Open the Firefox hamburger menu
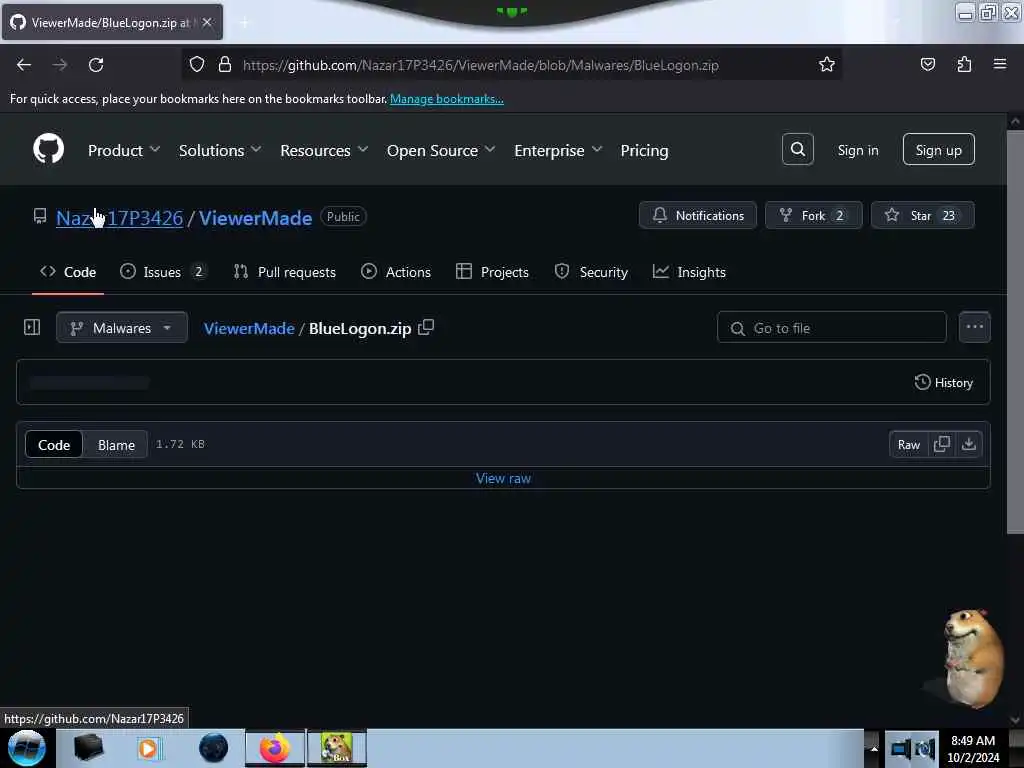The width and height of the screenshot is (1024, 768). pyautogui.click(x=1000, y=65)
